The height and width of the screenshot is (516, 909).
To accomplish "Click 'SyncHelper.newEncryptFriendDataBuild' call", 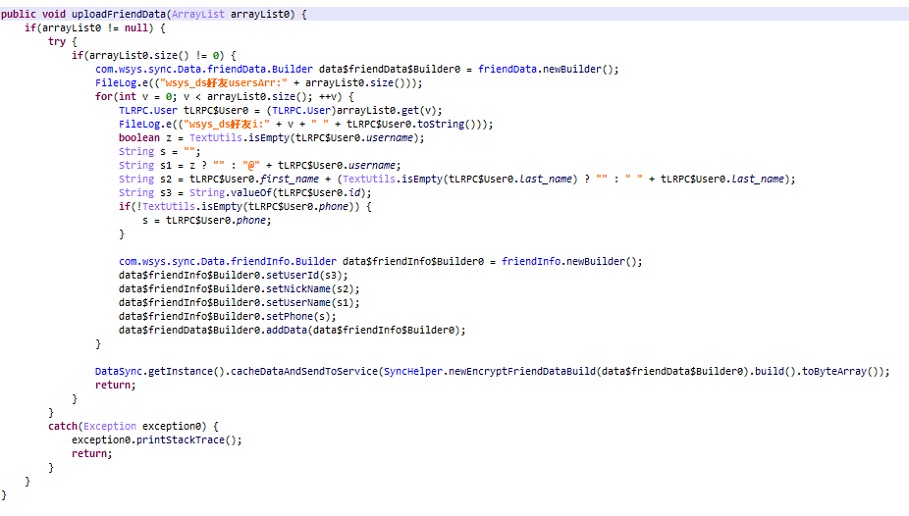I will (x=489, y=371).
